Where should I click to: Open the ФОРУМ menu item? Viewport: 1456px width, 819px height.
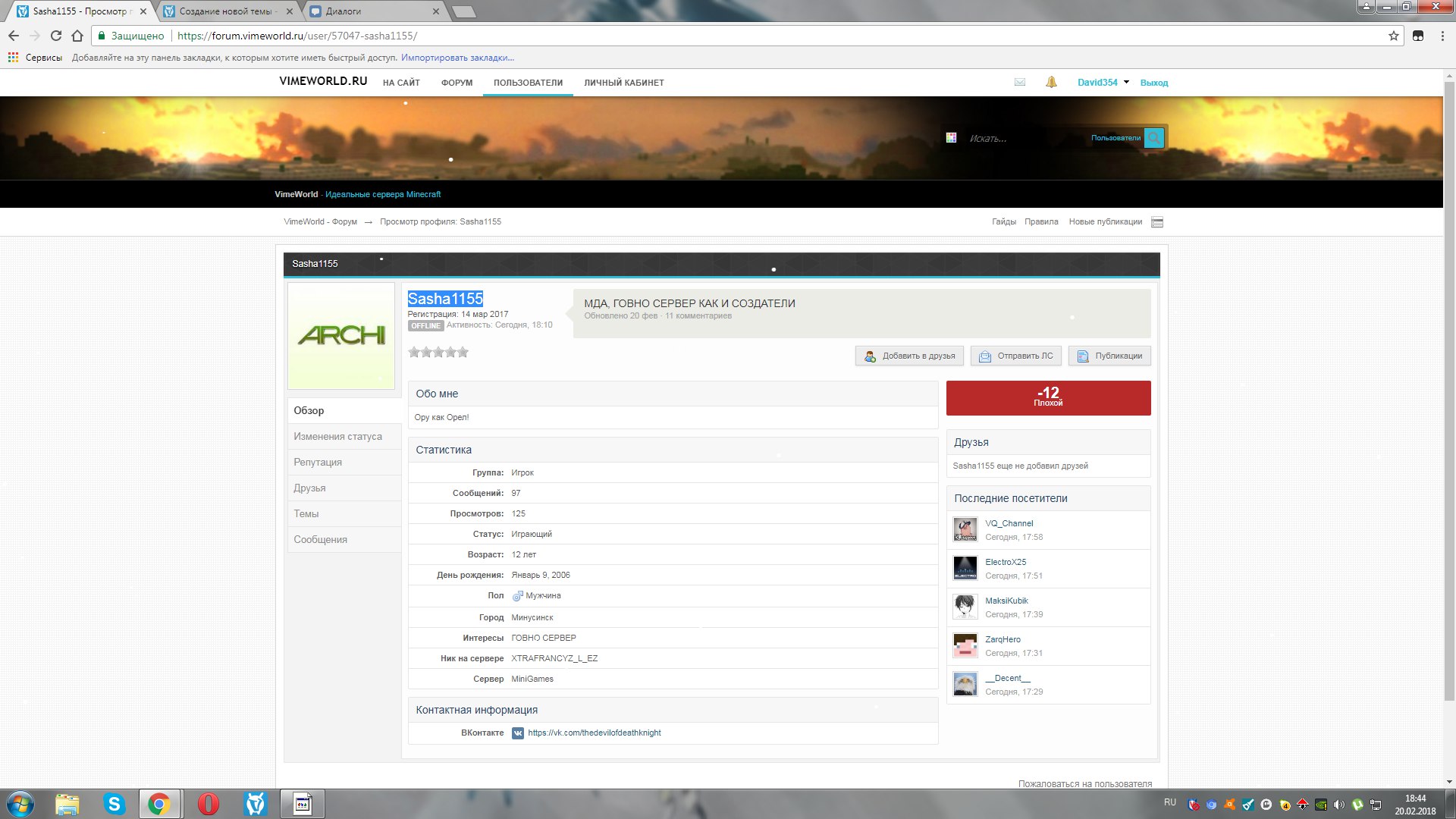457,83
